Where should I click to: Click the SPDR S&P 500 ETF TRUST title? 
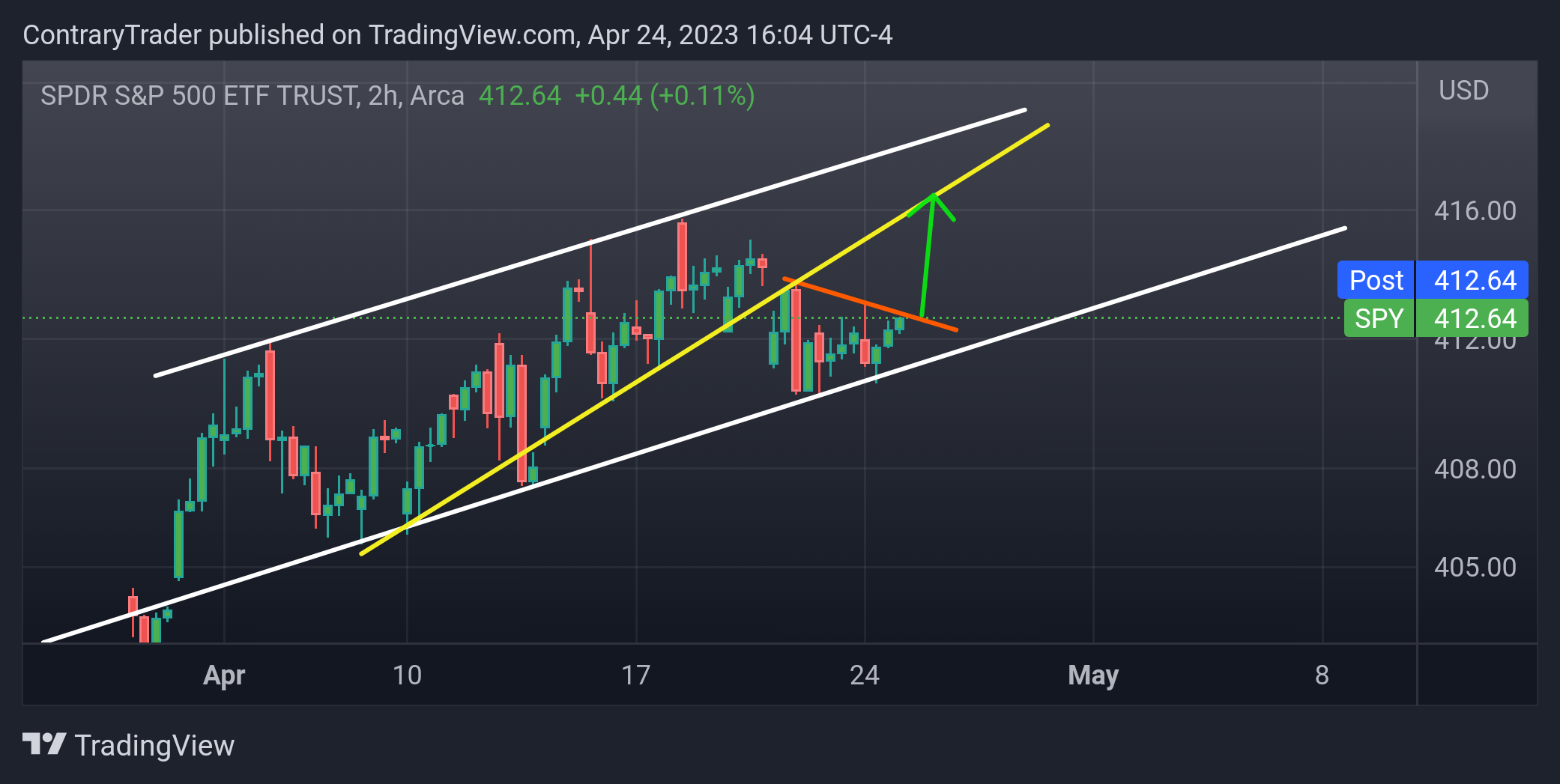[x=253, y=96]
